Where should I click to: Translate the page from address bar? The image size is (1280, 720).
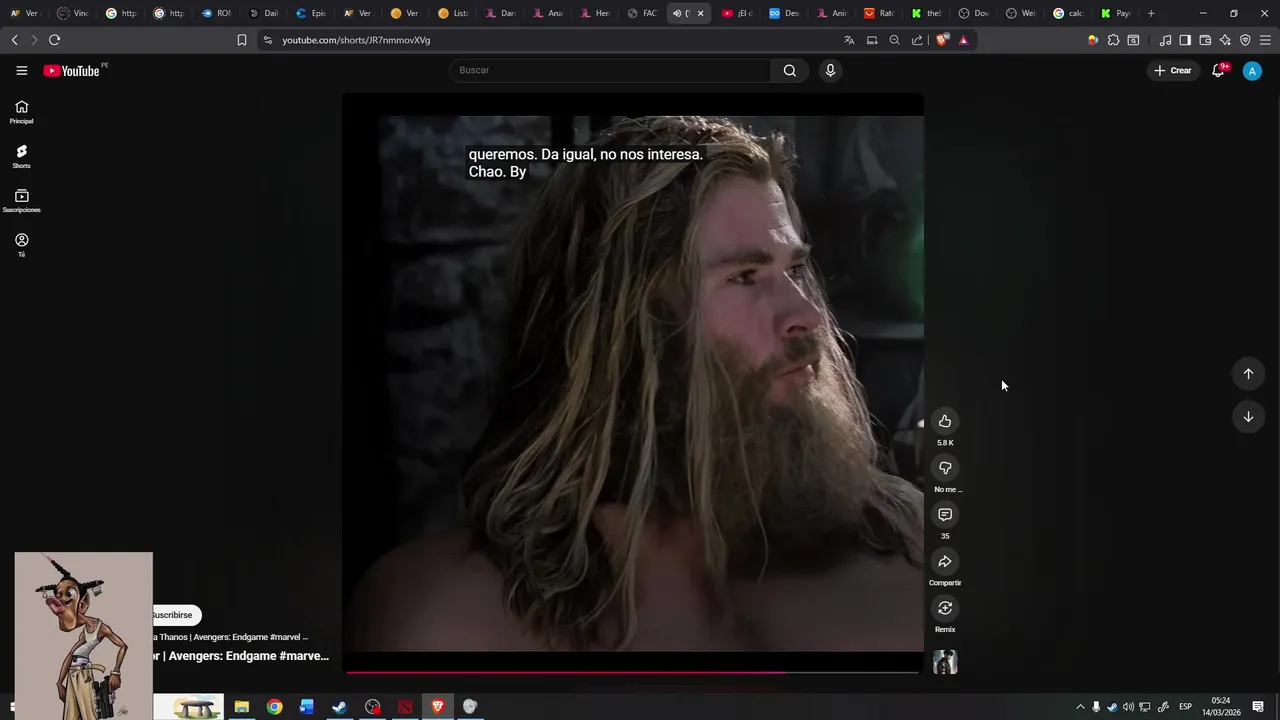[849, 40]
